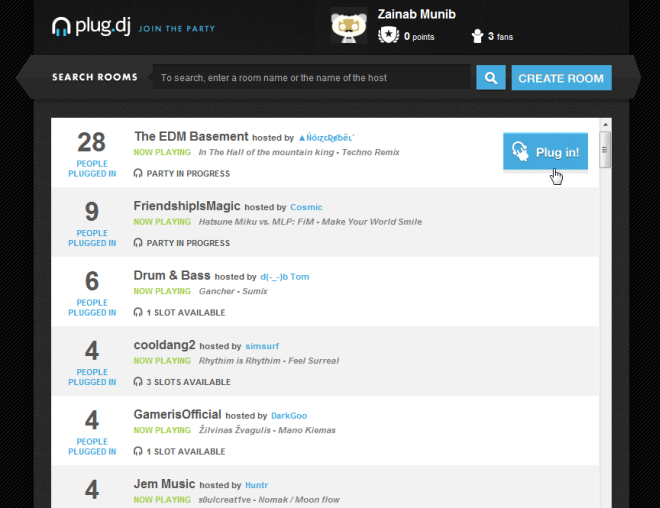Click '1 SLOT AVAILABLE' in GamerisOfficial row
Screen dimensions: 660x508
(186, 452)
